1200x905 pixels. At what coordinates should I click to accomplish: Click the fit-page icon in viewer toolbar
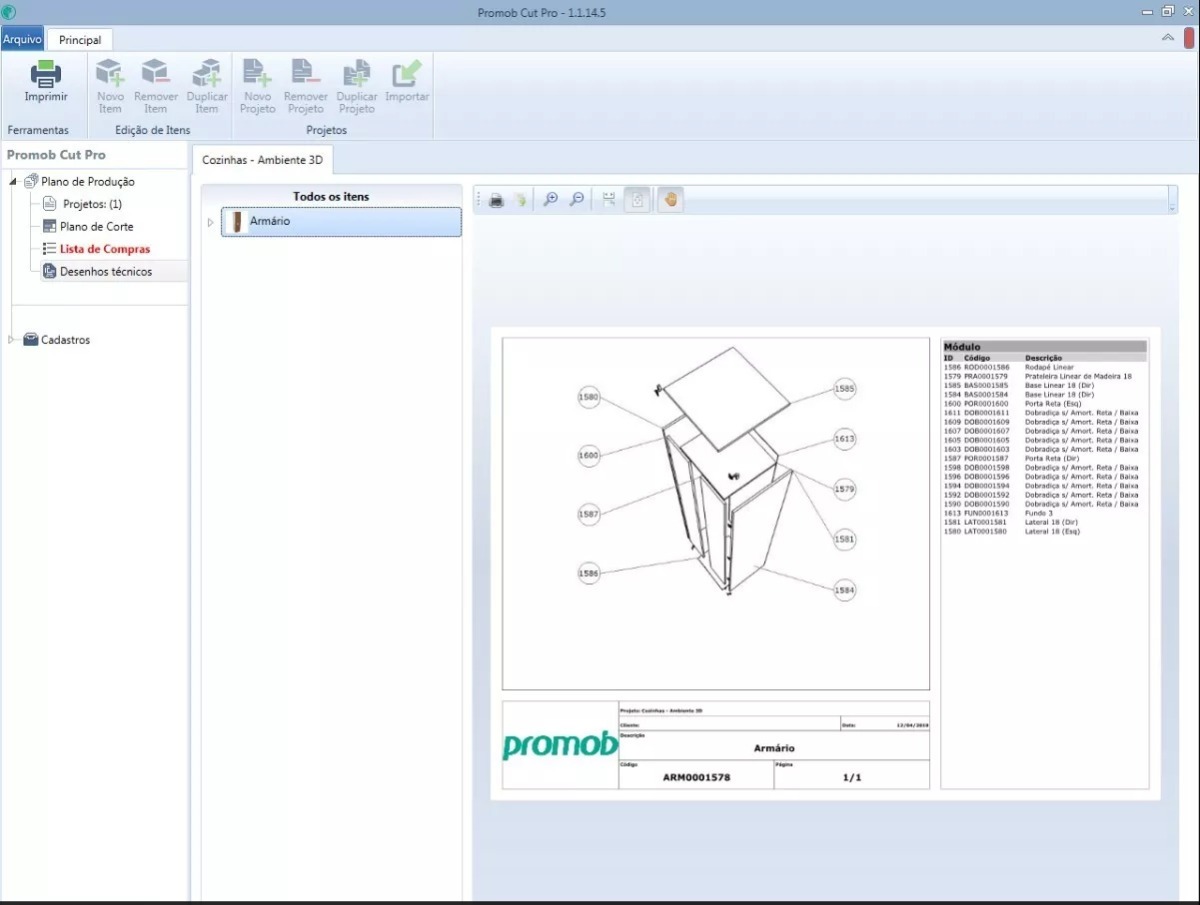(637, 200)
